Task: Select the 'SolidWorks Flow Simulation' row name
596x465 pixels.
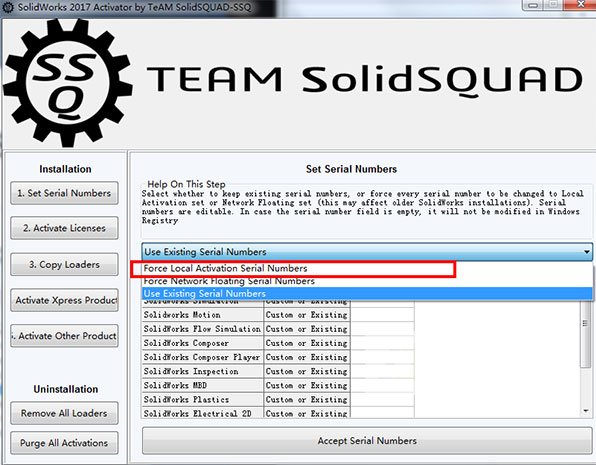Action: point(203,329)
